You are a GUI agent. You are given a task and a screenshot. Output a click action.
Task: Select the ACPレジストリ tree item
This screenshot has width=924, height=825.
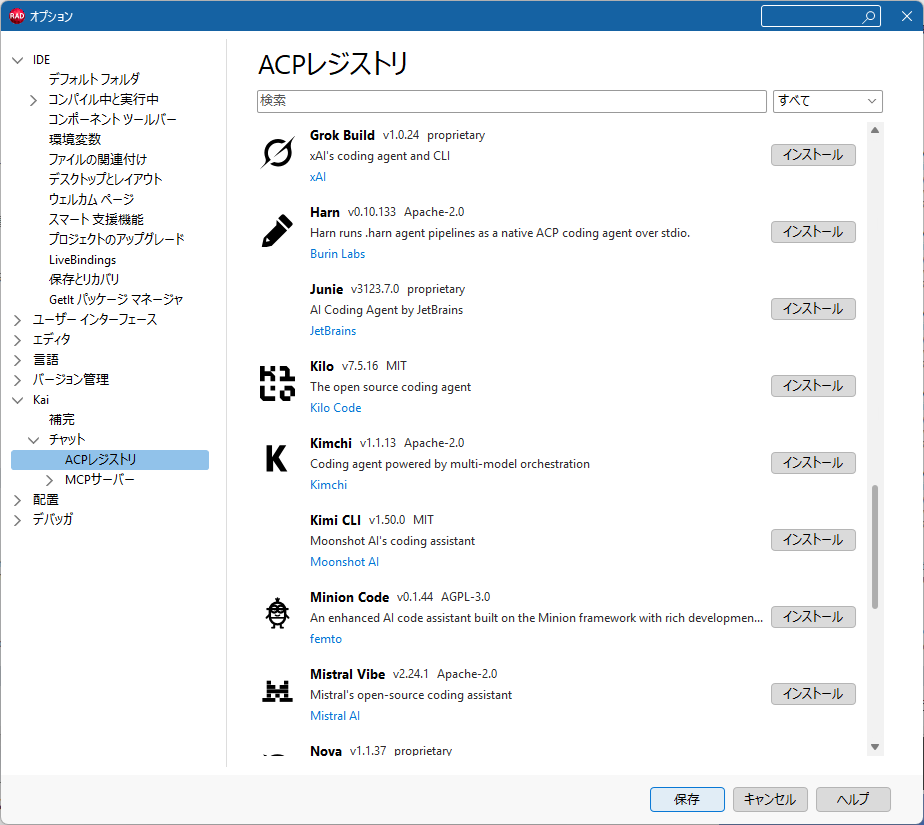pos(110,460)
